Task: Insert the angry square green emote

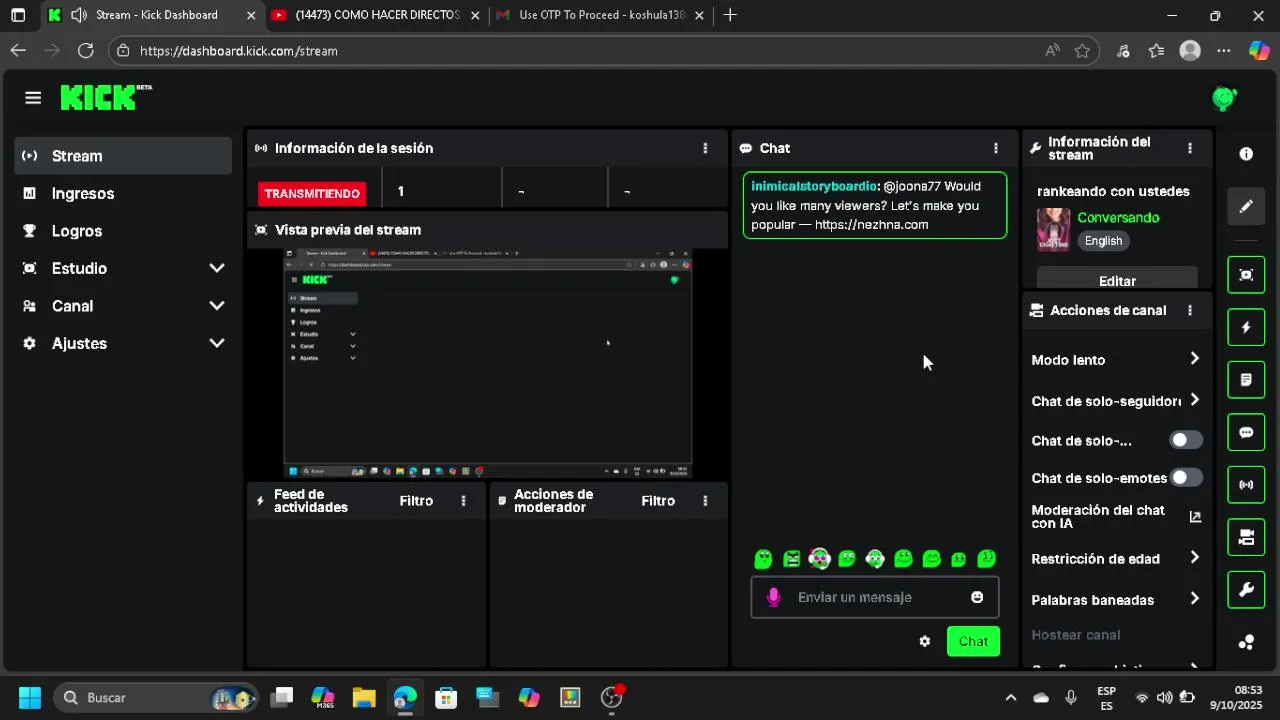Action: click(791, 559)
